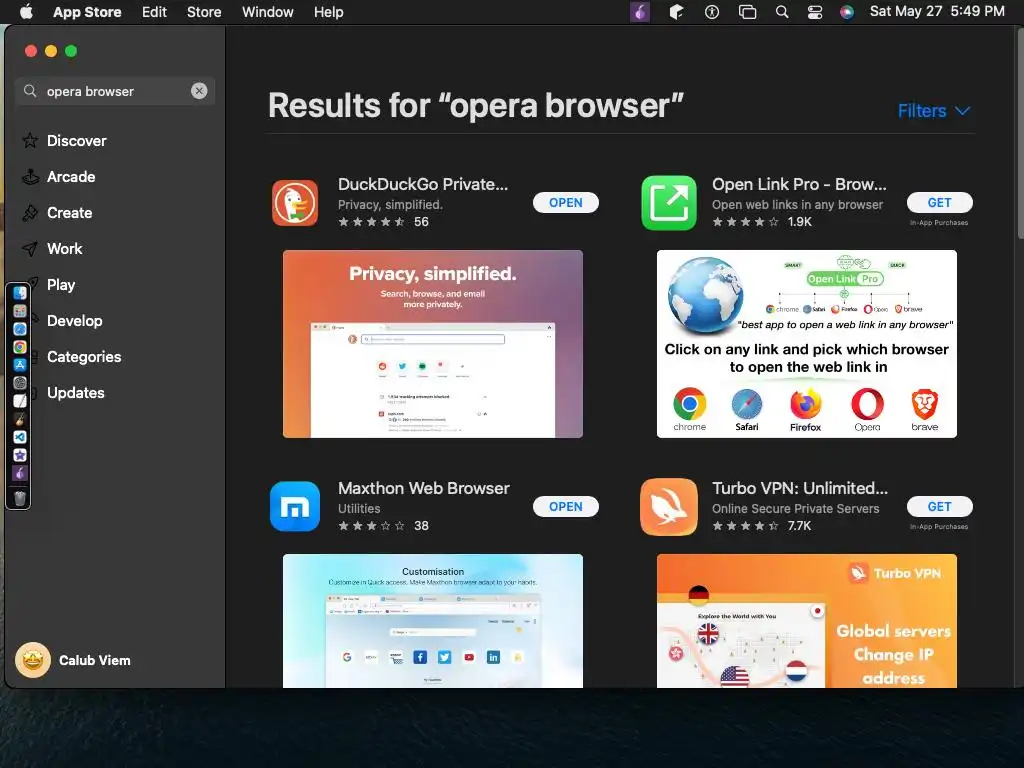Click the results page vertical scrollbar
Screen dimensions: 1024x768
coord(1020,134)
